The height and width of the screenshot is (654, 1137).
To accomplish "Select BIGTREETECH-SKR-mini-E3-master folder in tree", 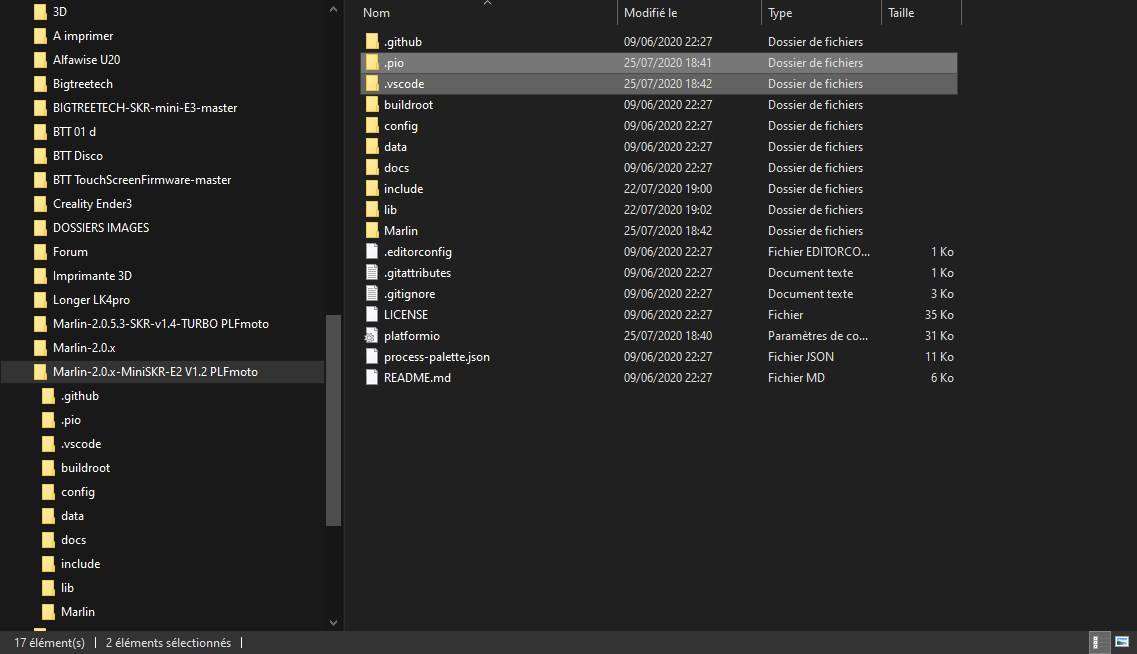I will coord(145,107).
